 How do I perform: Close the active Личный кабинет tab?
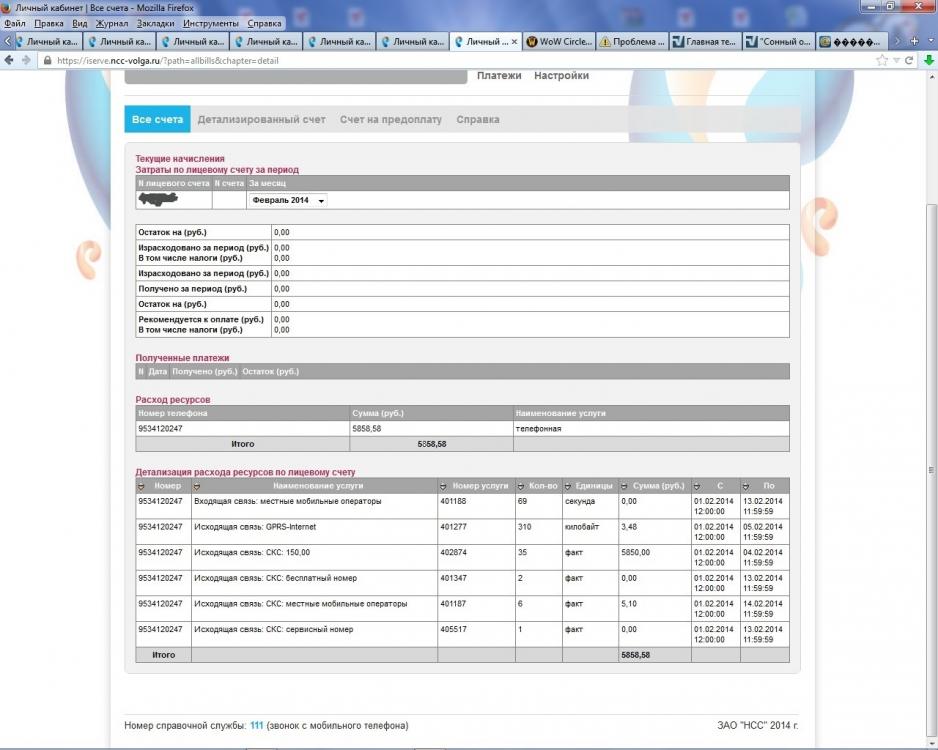tap(515, 42)
